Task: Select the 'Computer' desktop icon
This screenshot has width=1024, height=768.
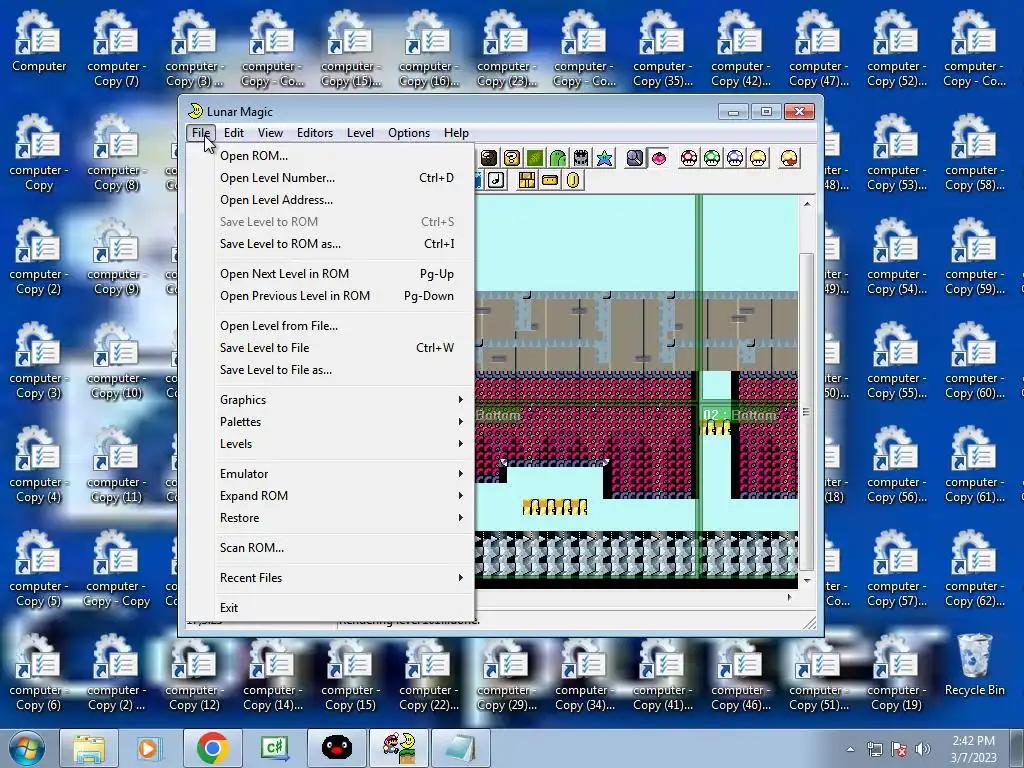Action: point(39,41)
